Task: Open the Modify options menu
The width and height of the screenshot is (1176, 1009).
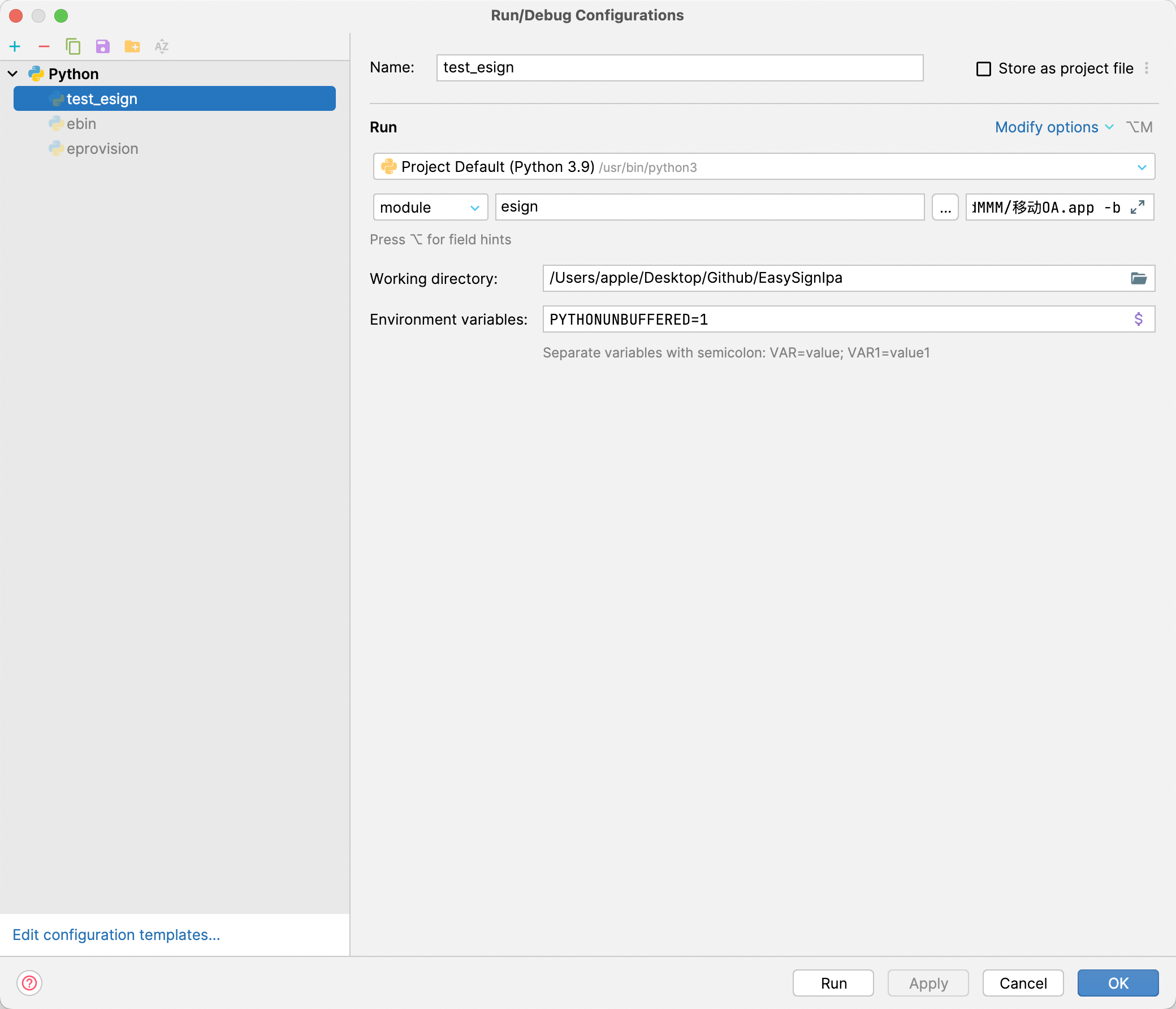Action: coord(1053,127)
